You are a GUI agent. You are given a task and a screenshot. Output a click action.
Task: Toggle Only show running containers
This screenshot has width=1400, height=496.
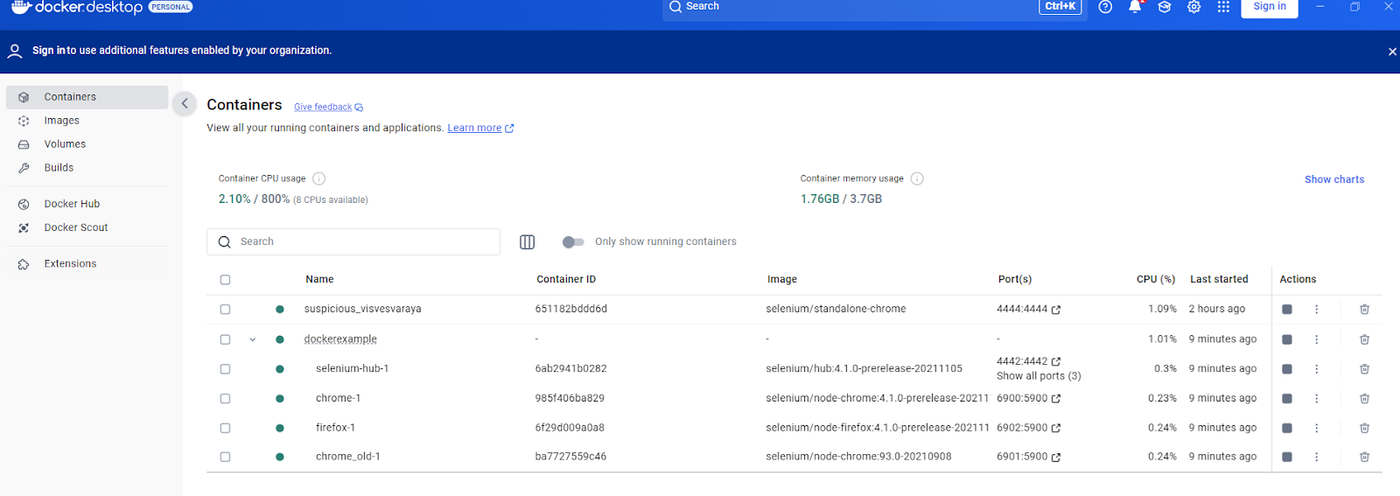pyautogui.click(x=573, y=242)
